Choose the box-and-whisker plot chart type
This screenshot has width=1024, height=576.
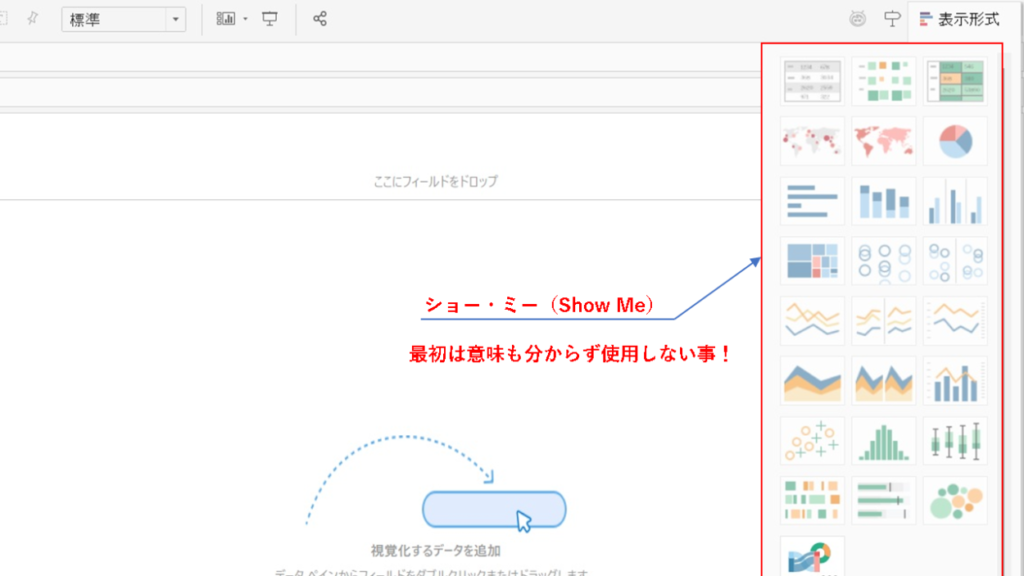pyautogui.click(x=955, y=441)
